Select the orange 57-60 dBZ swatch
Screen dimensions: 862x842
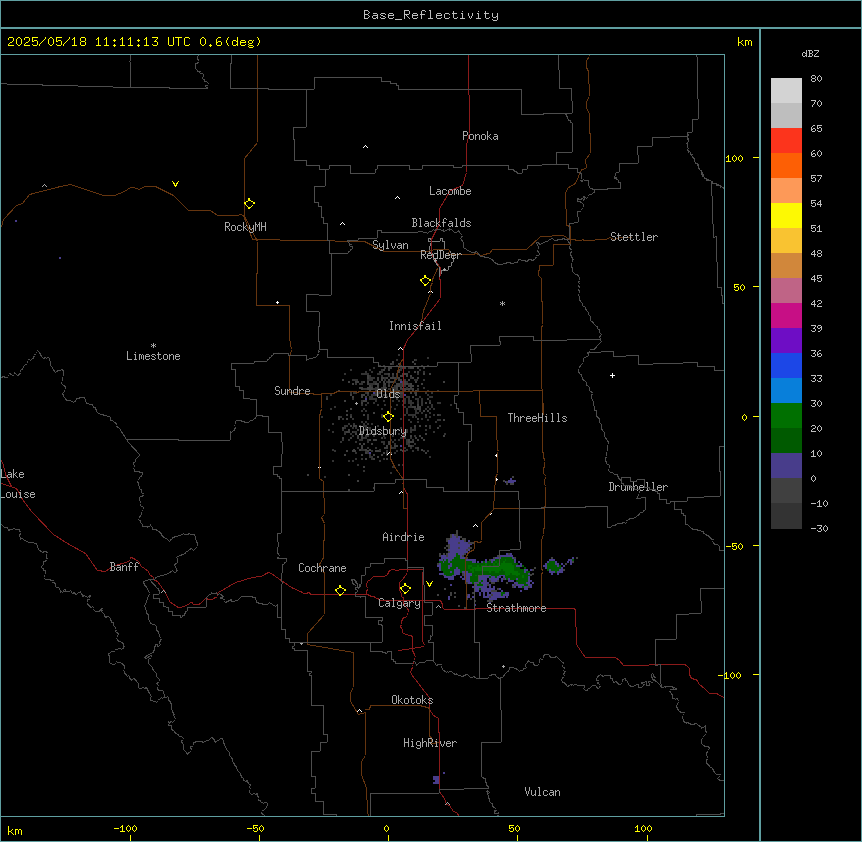[x=786, y=165]
